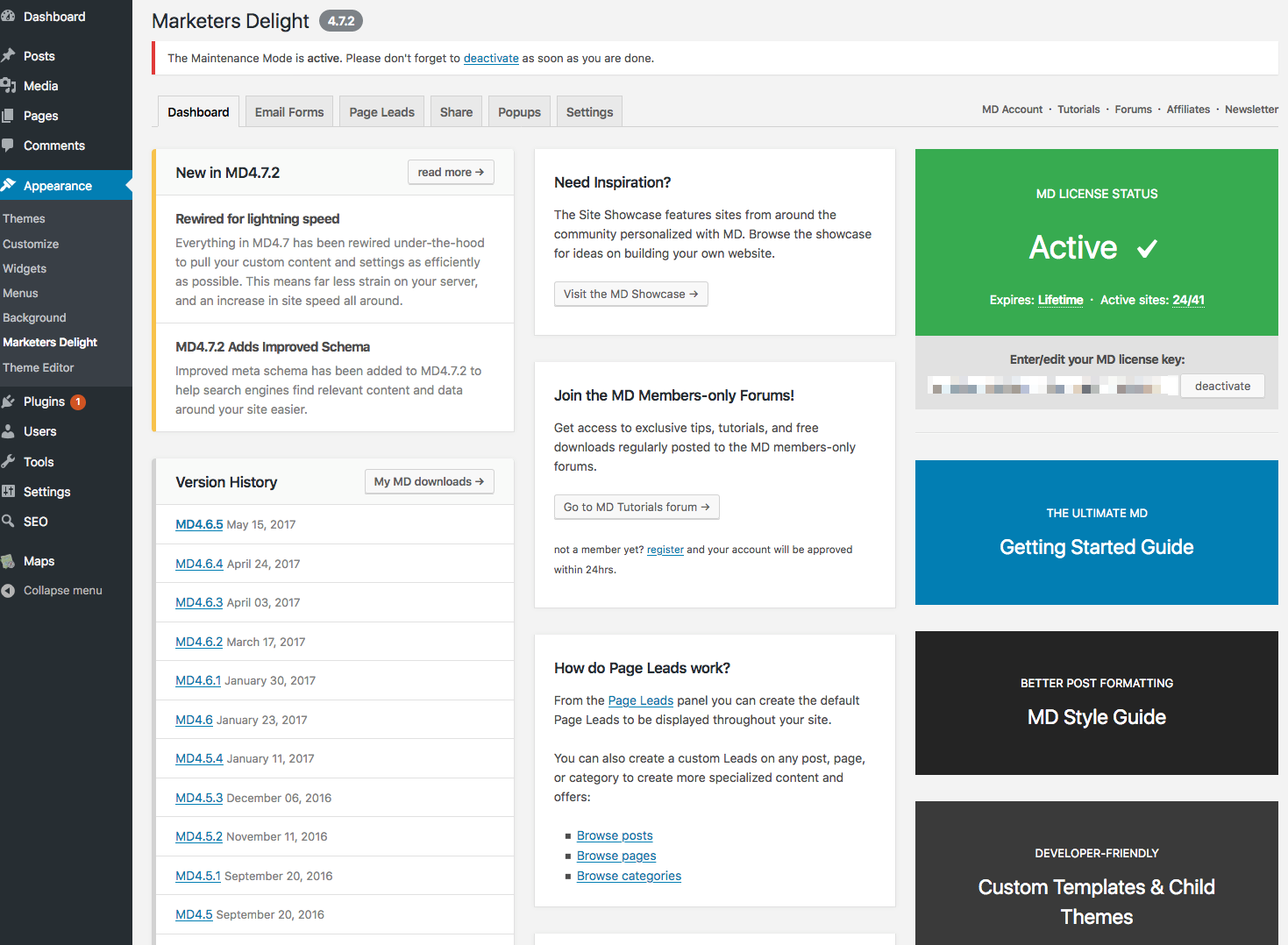
Task: Click the My MD downloads button
Action: (430, 481)
